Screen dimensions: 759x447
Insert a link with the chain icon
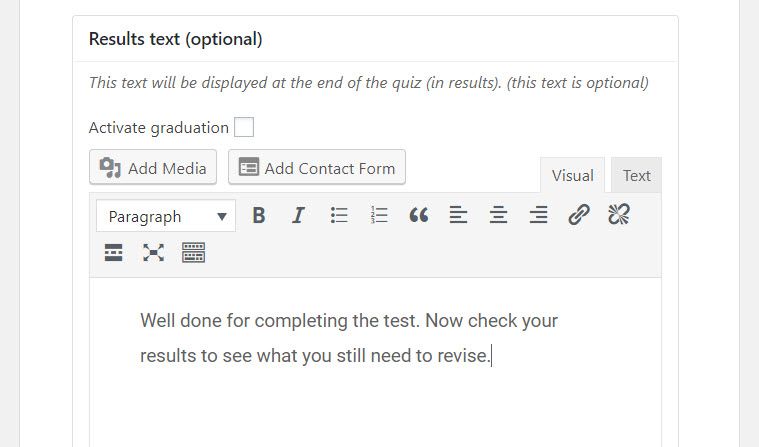coord(578,215)
